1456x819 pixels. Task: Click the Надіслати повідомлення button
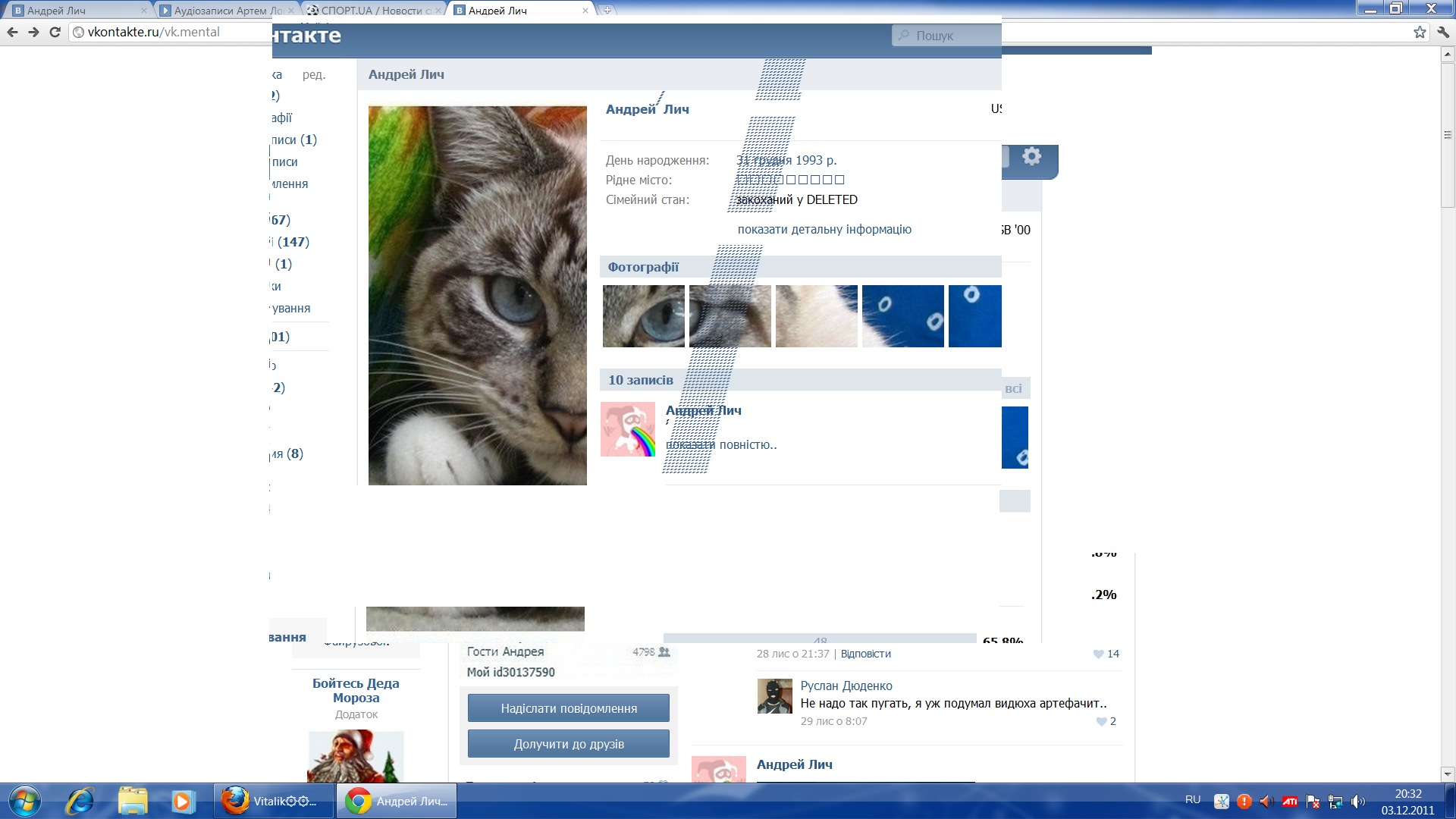569,708
